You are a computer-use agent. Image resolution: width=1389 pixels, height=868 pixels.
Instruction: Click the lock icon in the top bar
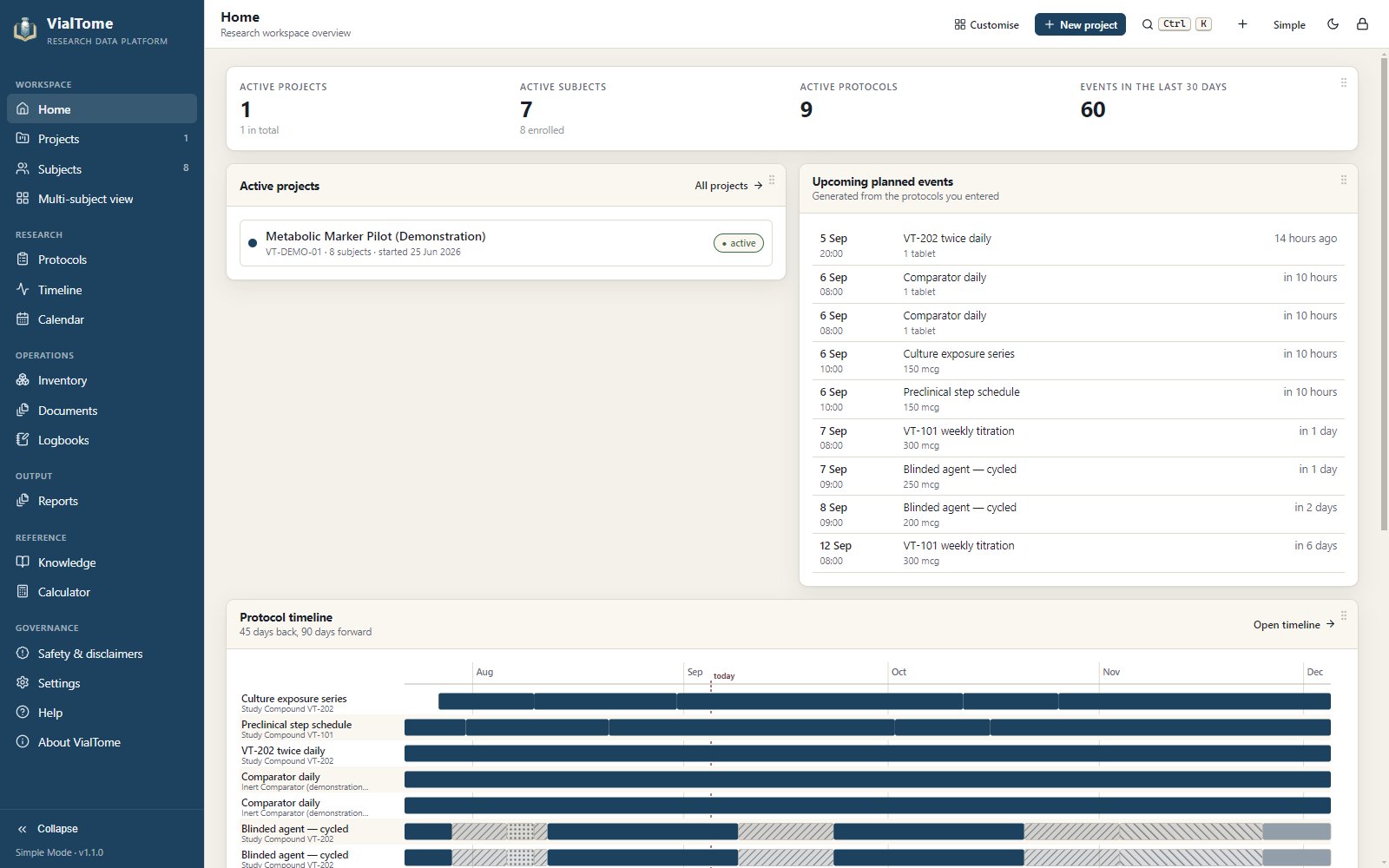click(x=1362, y=24)
